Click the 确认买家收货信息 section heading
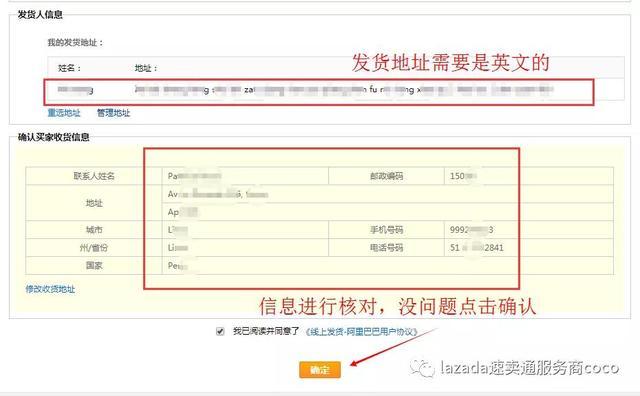The width and height of the screenshot is (640, 396). 53,137
